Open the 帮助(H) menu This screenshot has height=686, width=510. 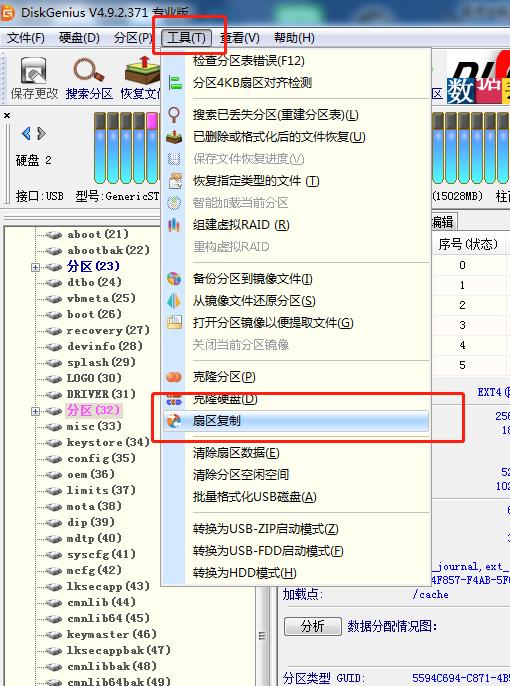pos(294,38)
